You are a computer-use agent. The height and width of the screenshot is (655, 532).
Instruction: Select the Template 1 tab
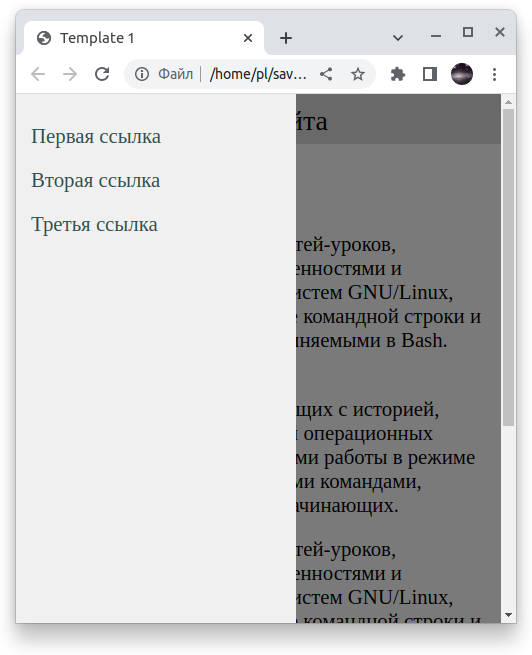[x=144, y=38]
